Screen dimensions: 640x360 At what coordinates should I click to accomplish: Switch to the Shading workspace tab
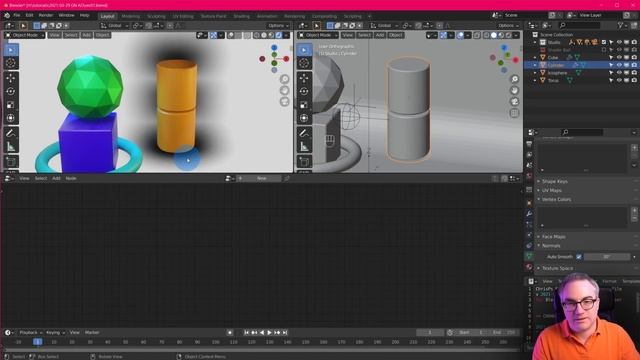pos(242,16)
